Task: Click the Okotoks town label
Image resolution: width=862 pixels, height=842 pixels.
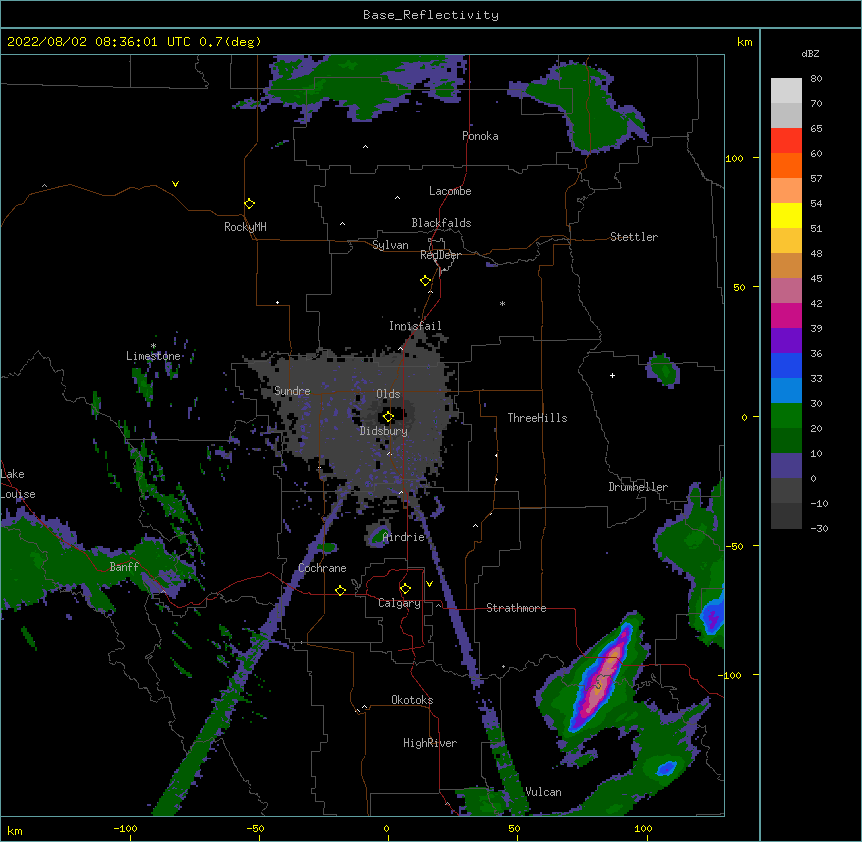Action: (412, 700)
